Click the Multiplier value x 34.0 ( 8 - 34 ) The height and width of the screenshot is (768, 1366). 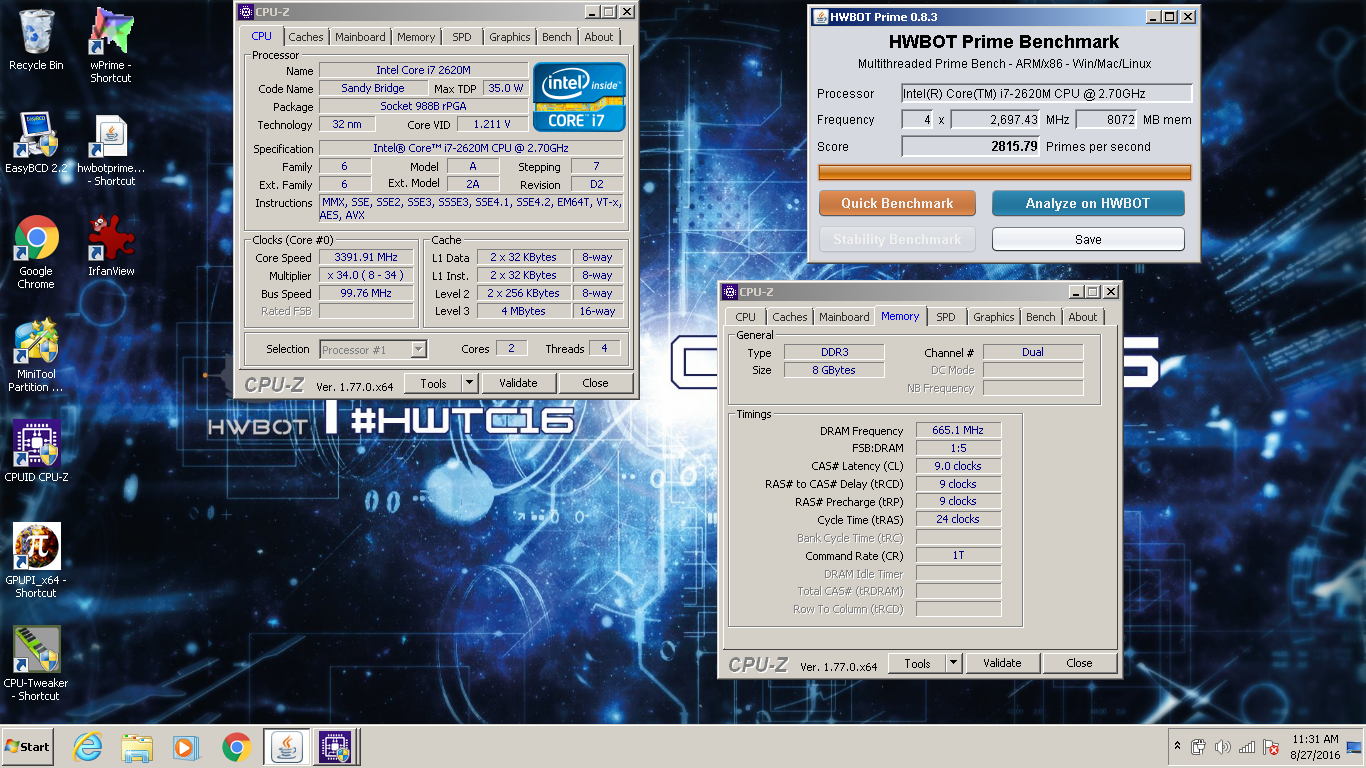click(366, 276)
